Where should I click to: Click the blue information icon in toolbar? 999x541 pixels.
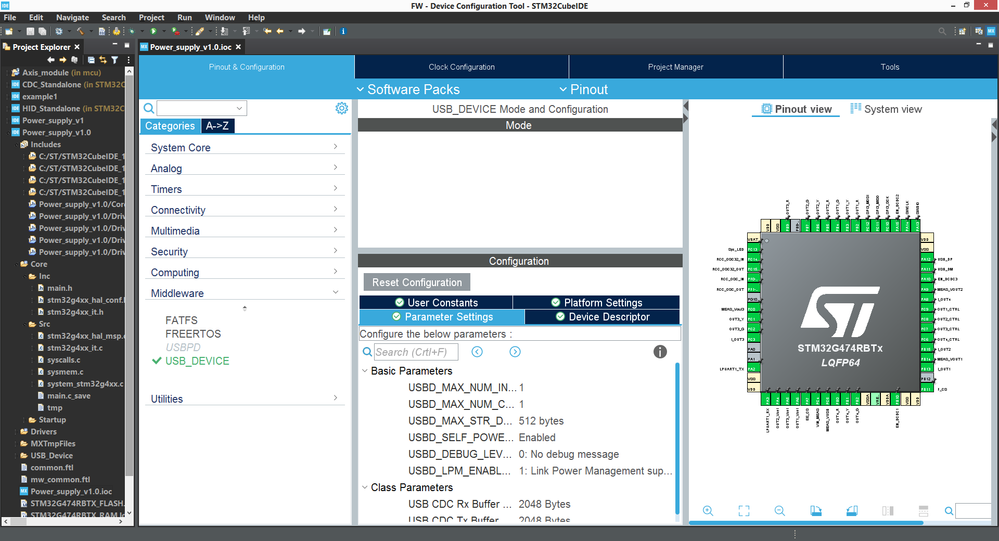coord(343,31)
